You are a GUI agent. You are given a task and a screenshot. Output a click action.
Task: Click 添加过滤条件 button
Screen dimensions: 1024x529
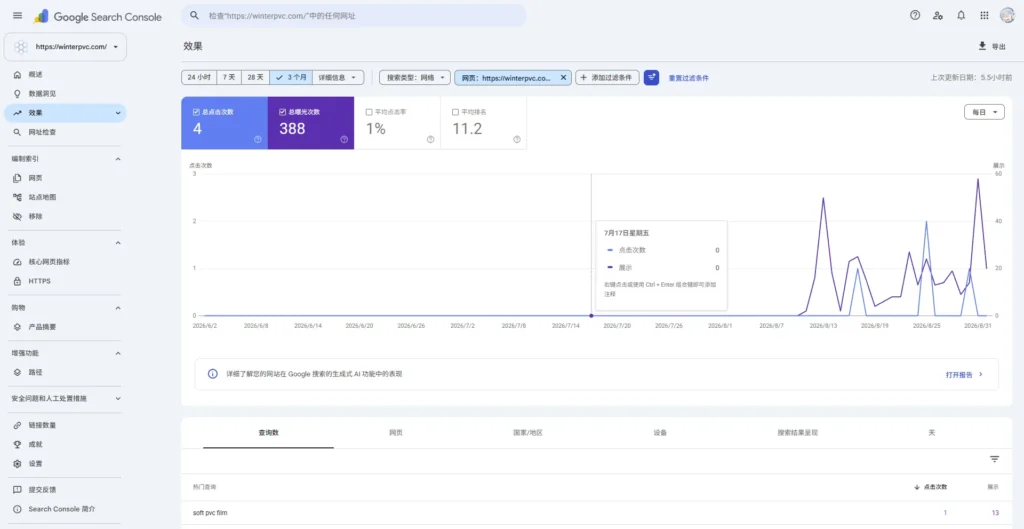607,78
